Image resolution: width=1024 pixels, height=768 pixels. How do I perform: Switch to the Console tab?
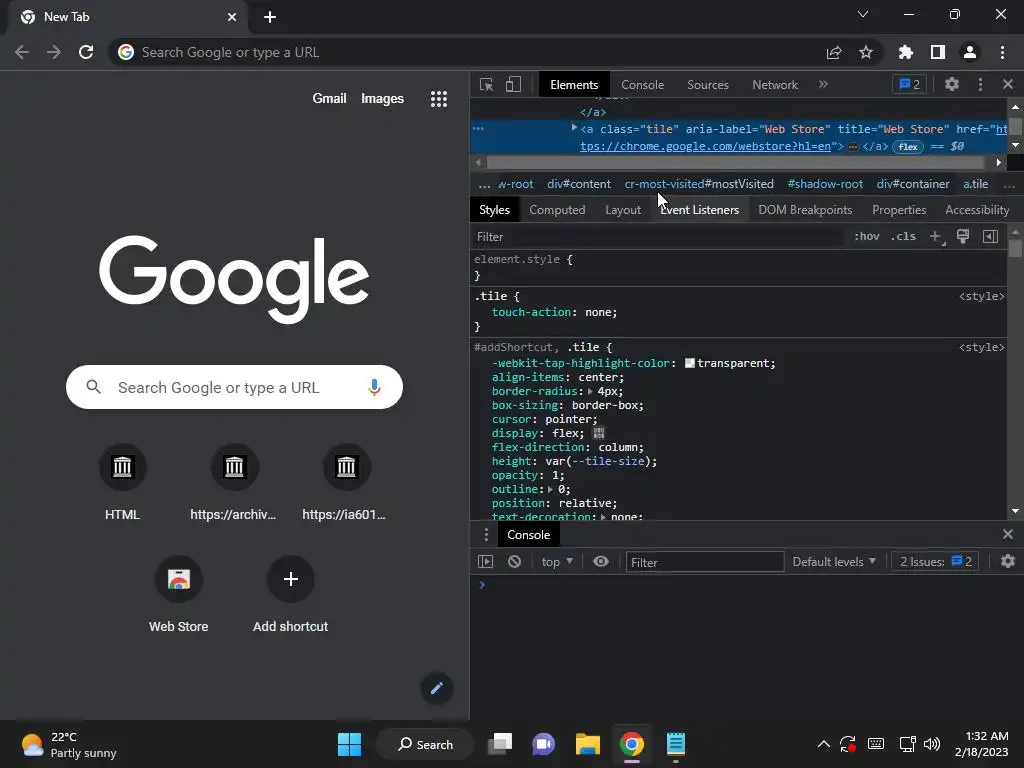[x=642, y=85]
